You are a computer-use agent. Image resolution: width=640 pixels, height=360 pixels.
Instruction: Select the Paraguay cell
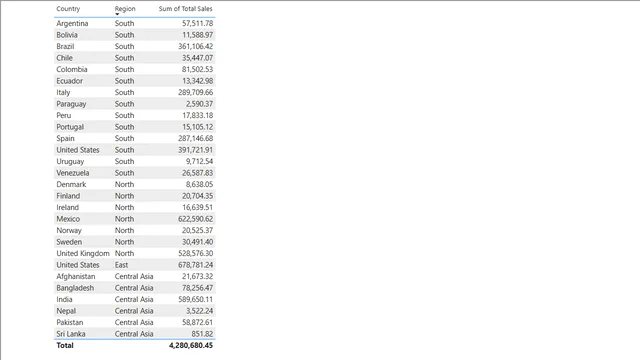71,104
